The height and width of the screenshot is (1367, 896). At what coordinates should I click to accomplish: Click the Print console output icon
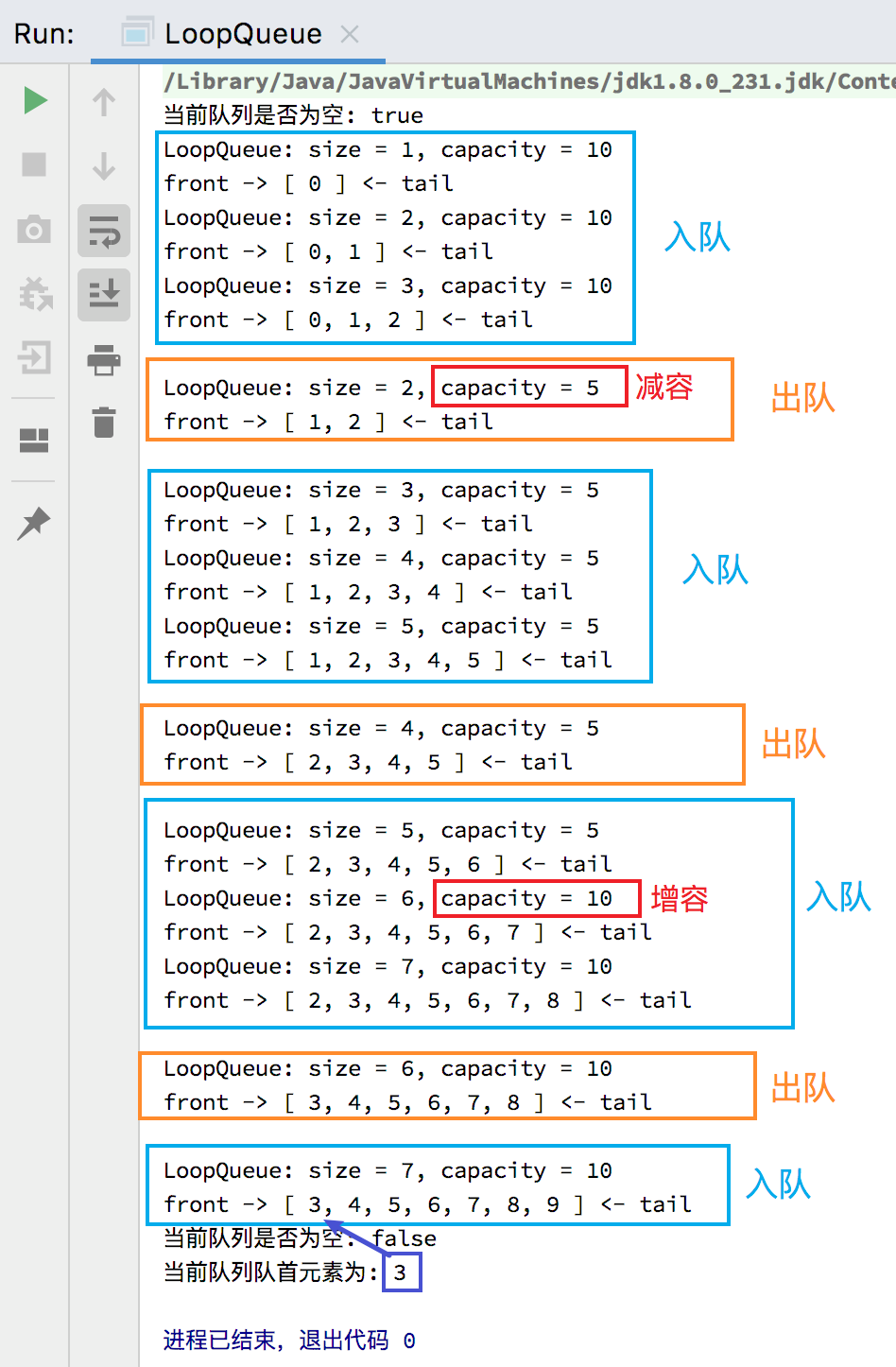point(104,359)
